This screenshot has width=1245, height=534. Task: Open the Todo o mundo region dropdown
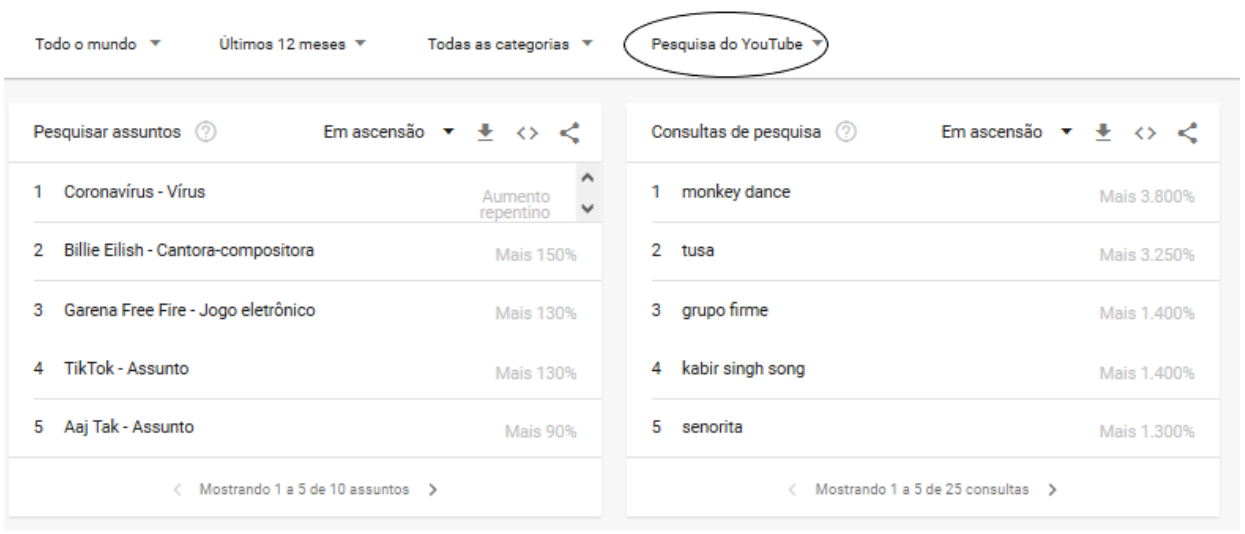pos(98,44)
